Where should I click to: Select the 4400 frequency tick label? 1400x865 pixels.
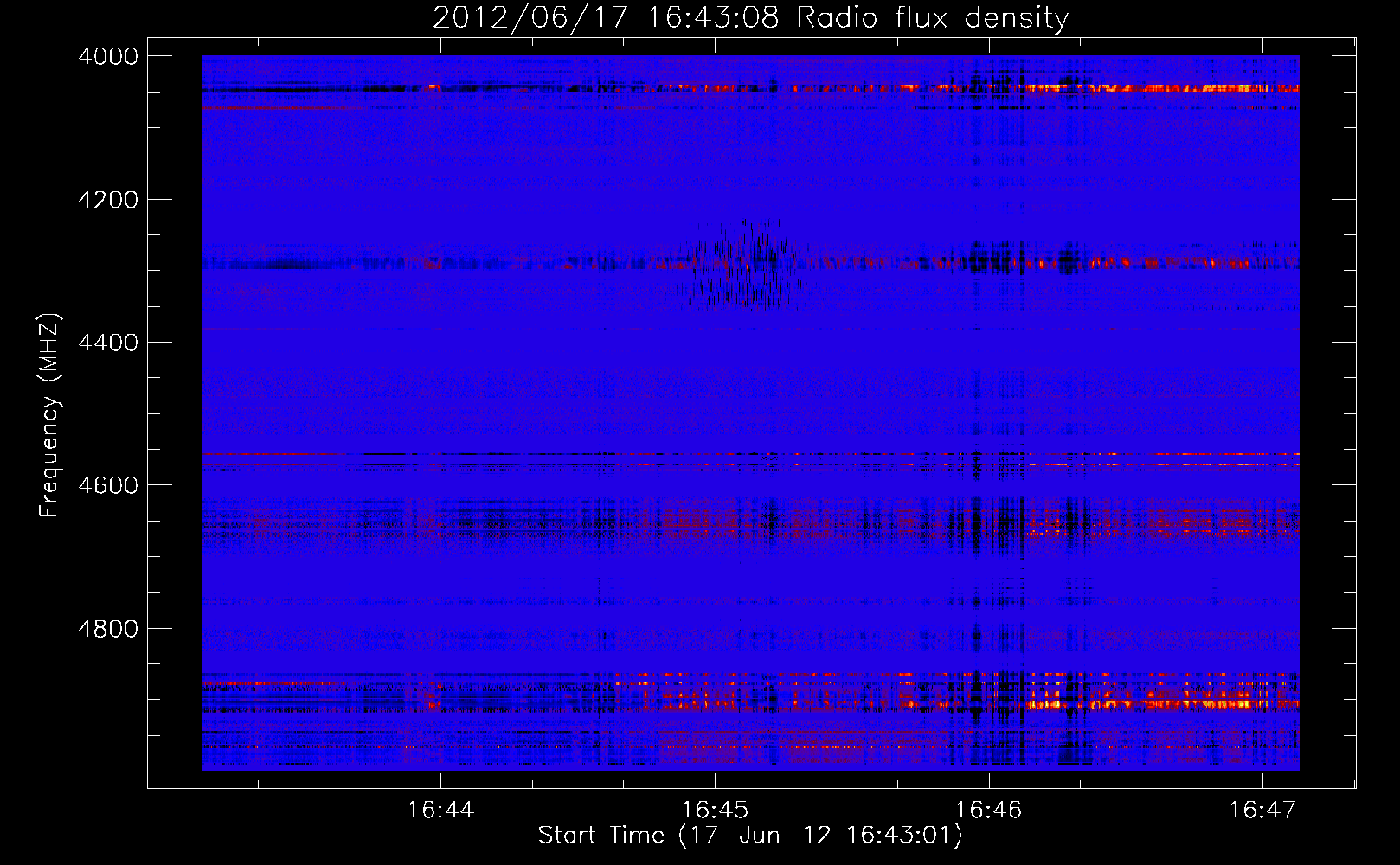point(108,343)
